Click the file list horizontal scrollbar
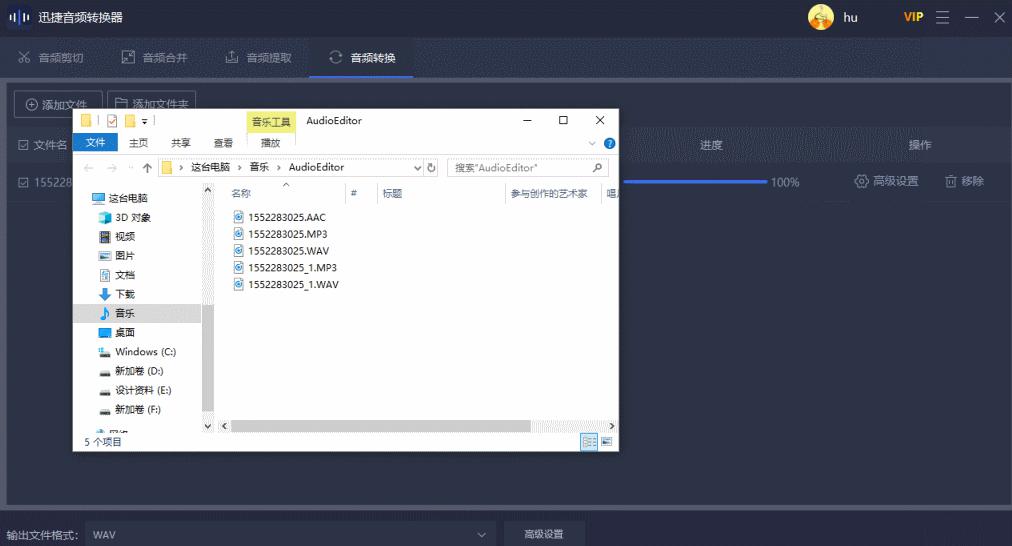Viewport: 1012px width, 546px height. [x=381, y=426]
